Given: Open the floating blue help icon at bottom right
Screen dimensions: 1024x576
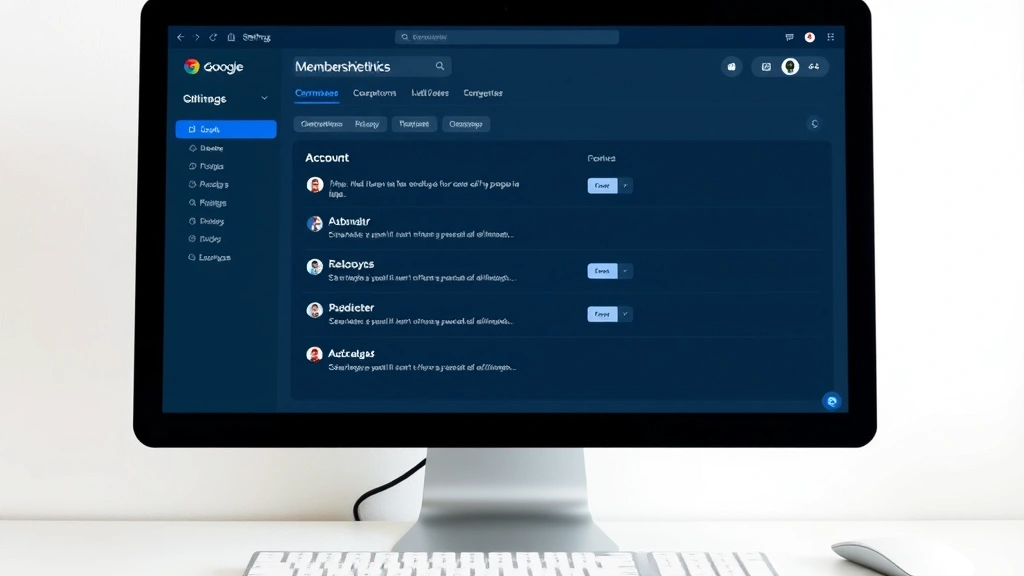Looking at the screenshot, I should 832,400.
